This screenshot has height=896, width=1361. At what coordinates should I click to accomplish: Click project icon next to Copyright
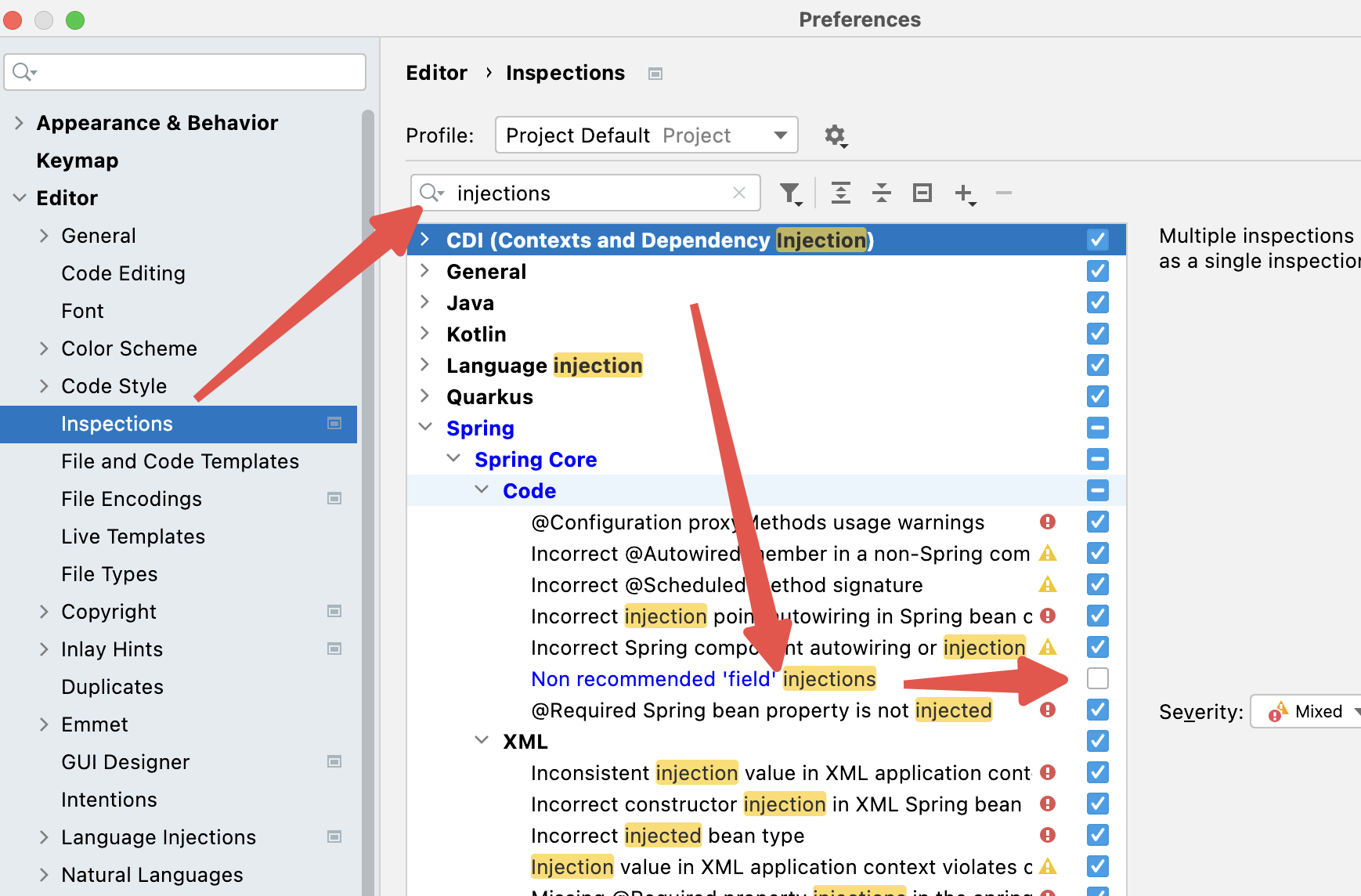(334, 612)
